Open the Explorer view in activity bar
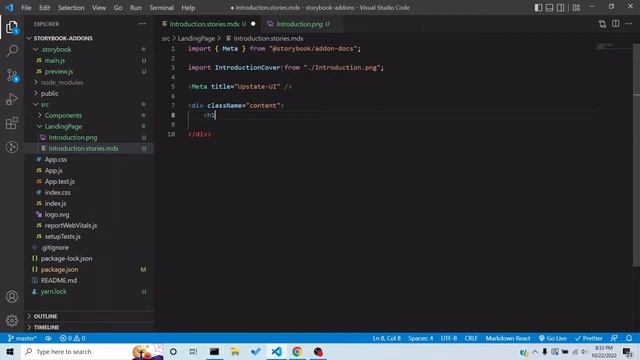 [12, 27]
